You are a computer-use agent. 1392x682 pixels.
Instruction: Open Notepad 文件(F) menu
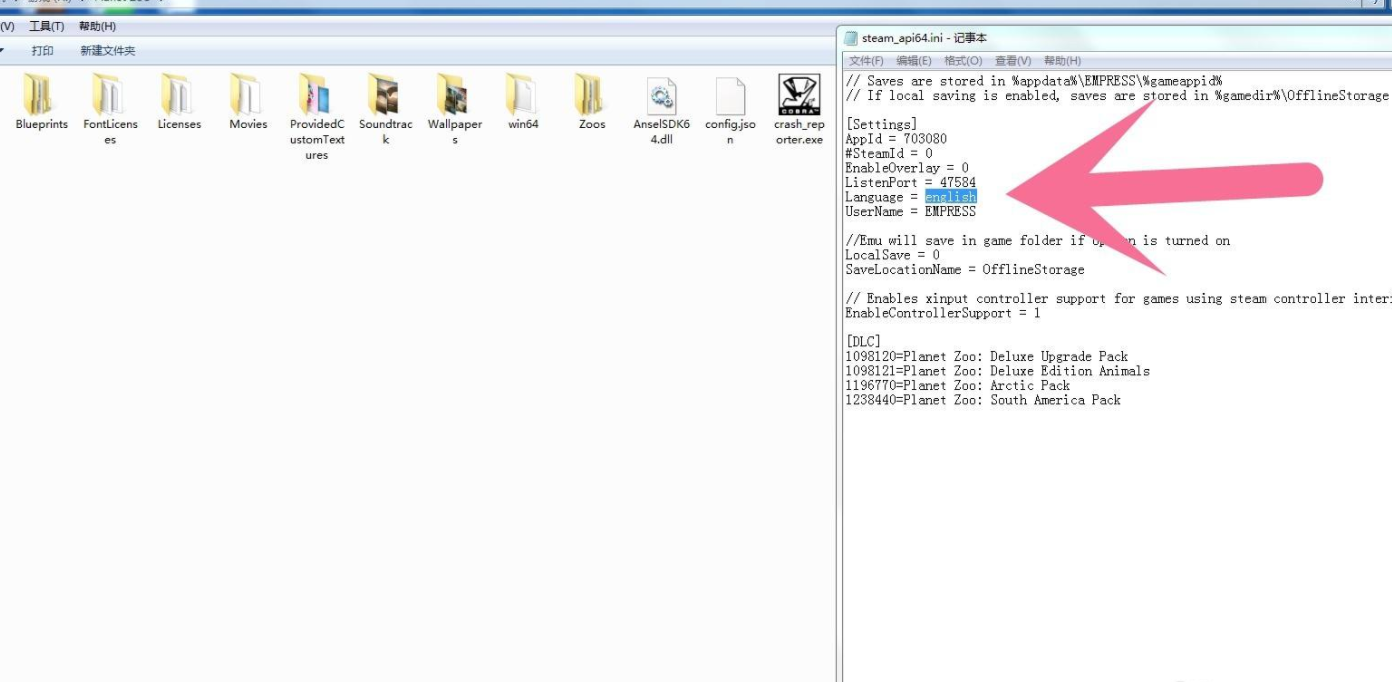[x=866, y=61]
